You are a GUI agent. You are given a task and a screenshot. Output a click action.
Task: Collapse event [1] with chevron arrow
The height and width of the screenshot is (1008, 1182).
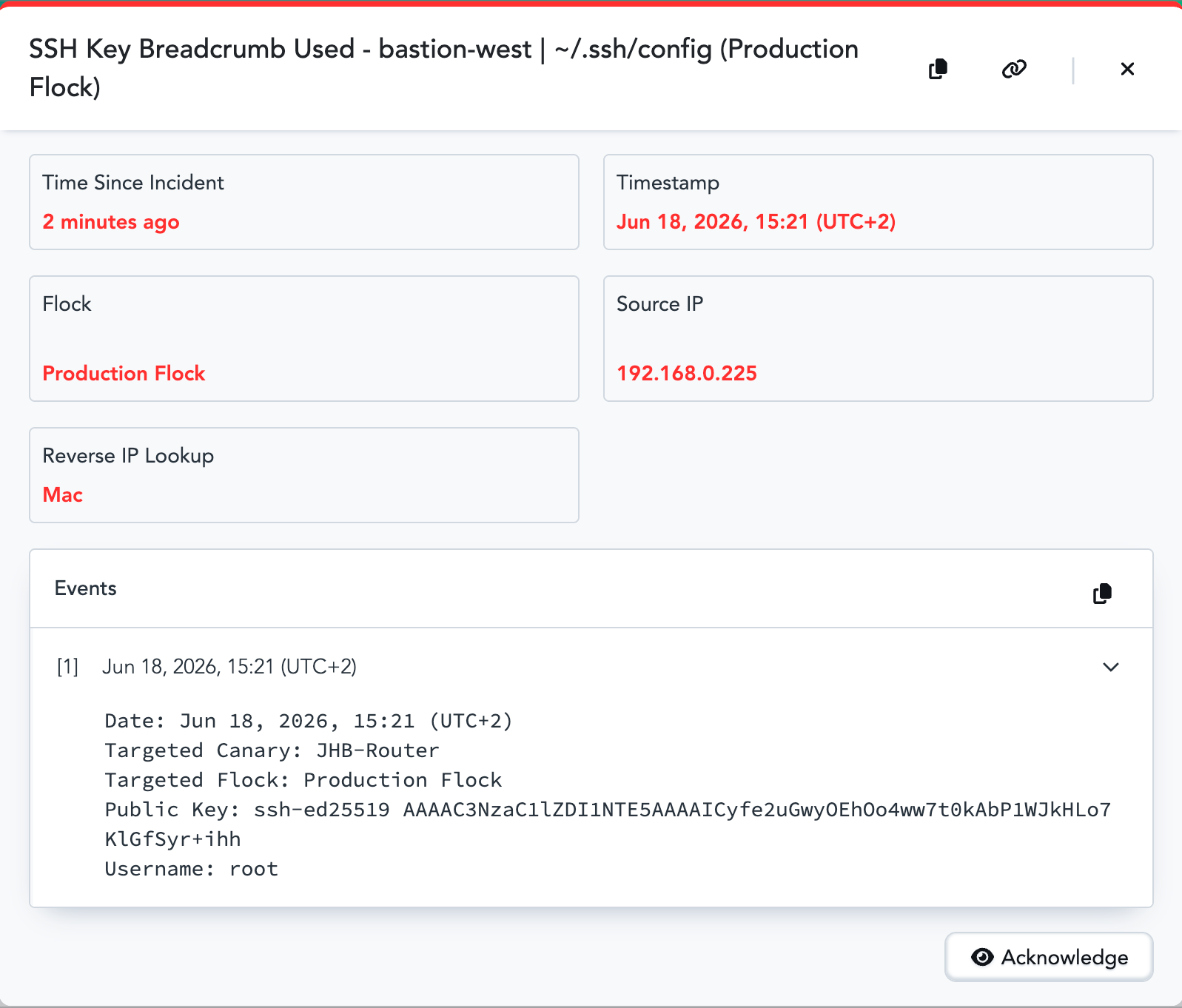(x=1111, y=667)
